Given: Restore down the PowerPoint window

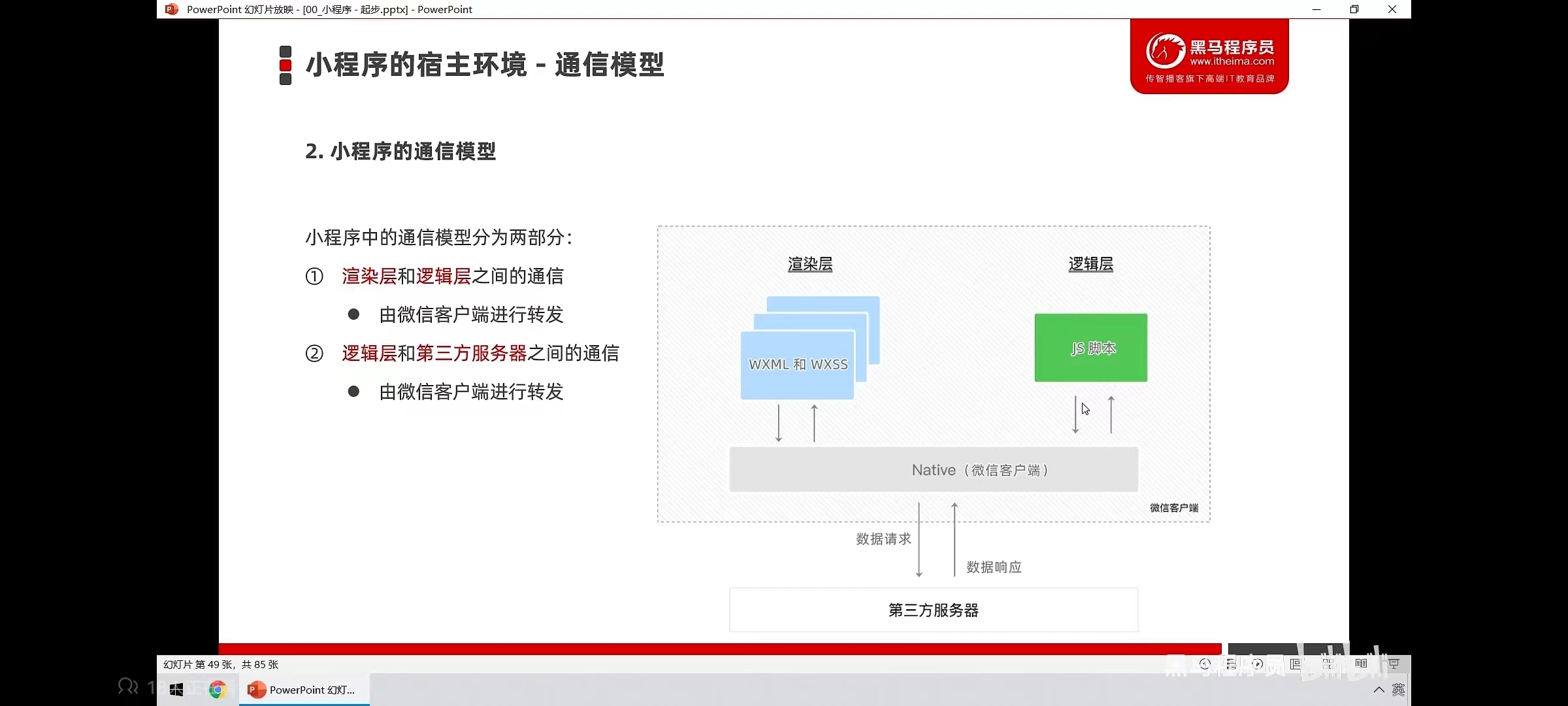Looking at the screenshot, I should point(1354,9).
